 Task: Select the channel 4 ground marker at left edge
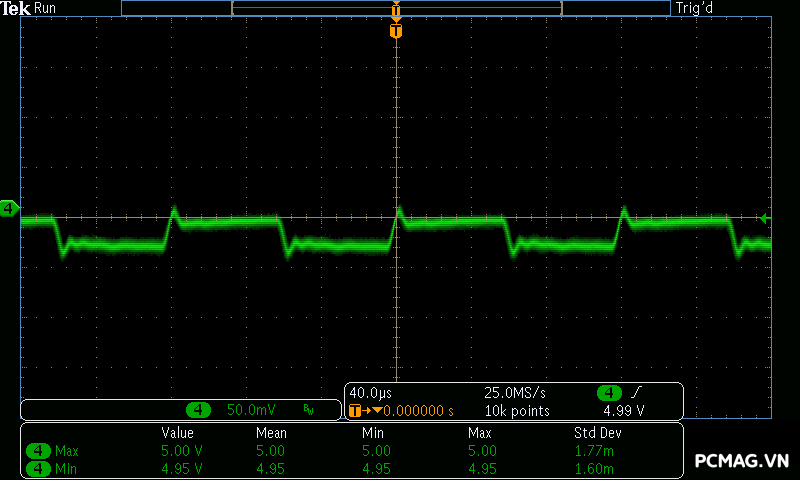[9, 208]
